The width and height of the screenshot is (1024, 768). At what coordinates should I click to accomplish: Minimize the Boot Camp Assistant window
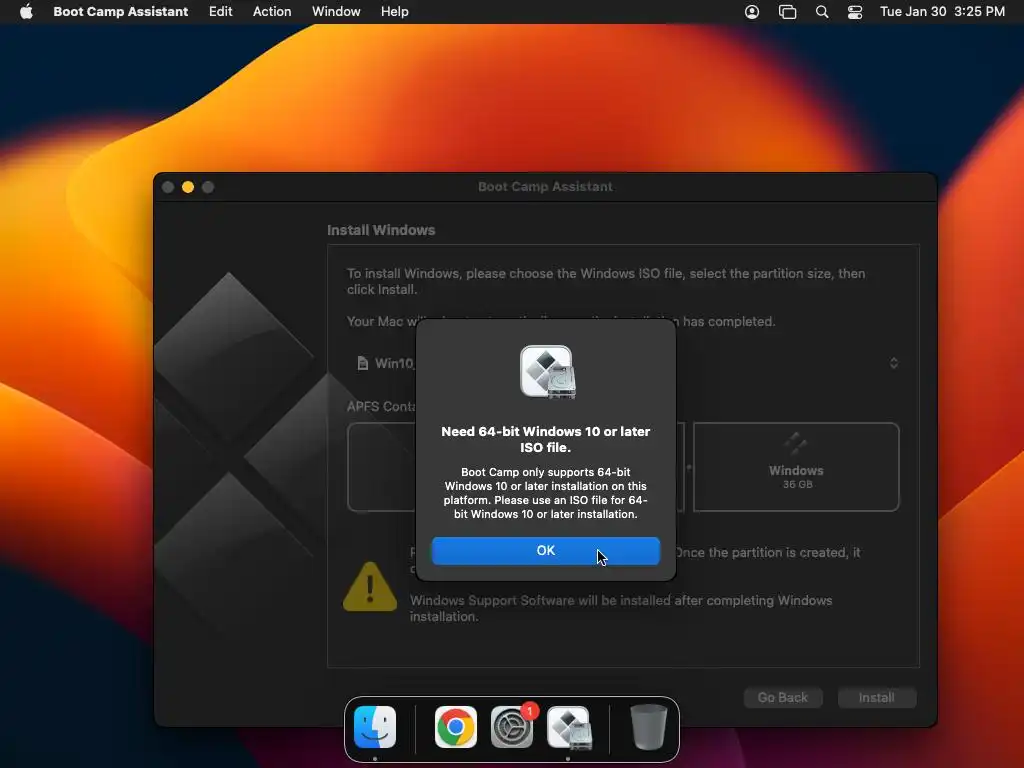coord(188,187)
